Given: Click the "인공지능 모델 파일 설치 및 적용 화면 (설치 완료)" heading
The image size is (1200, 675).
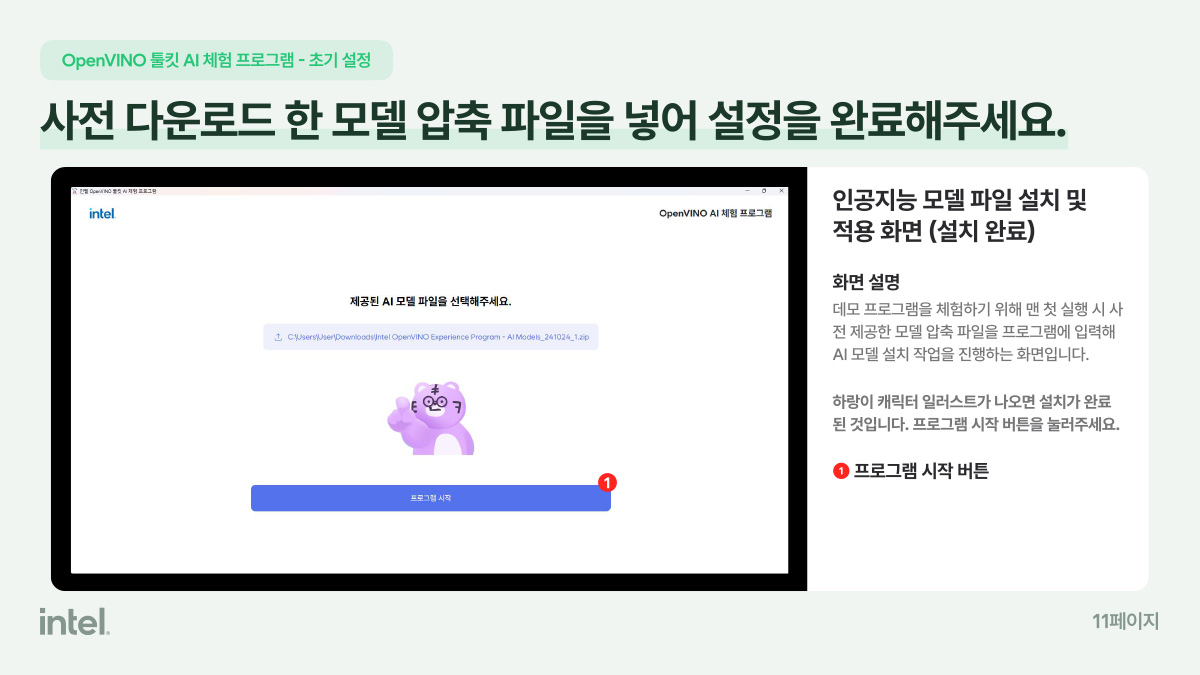Looking at the screenshot, I should pyautogui.click(x=959, y=216).
